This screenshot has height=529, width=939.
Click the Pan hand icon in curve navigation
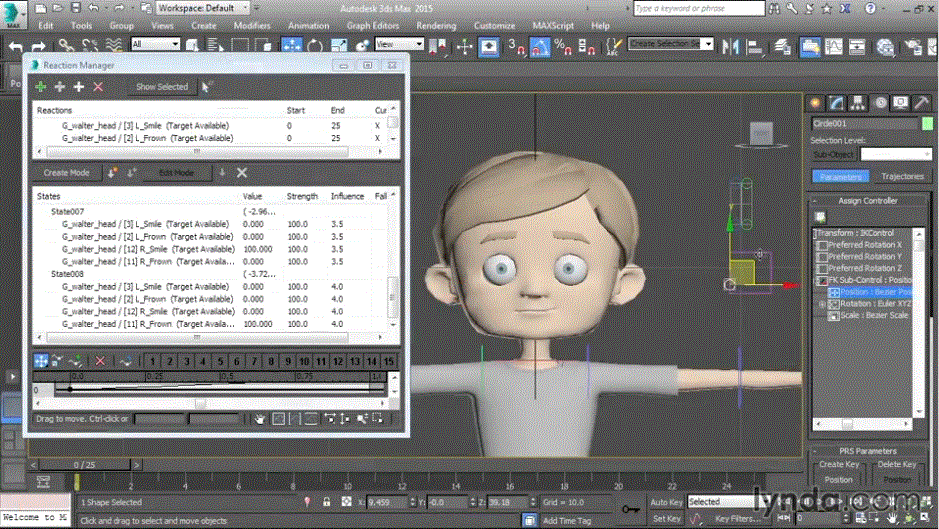pos(259,419)
